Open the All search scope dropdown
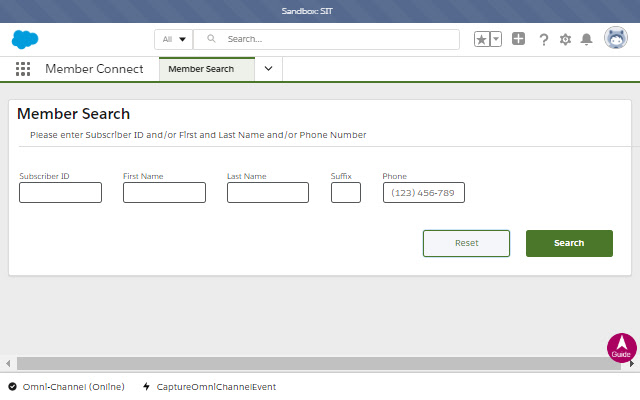 [x=173, y=40]
